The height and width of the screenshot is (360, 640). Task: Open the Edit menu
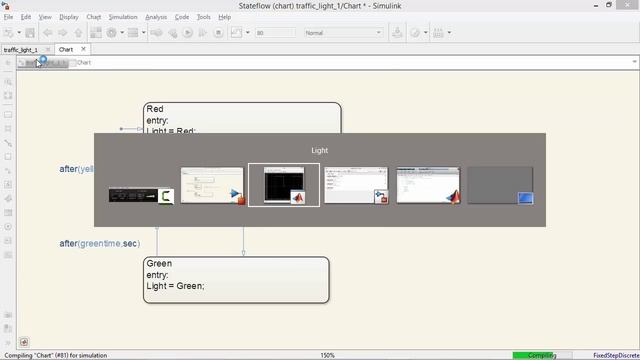[x=26, y=17]
